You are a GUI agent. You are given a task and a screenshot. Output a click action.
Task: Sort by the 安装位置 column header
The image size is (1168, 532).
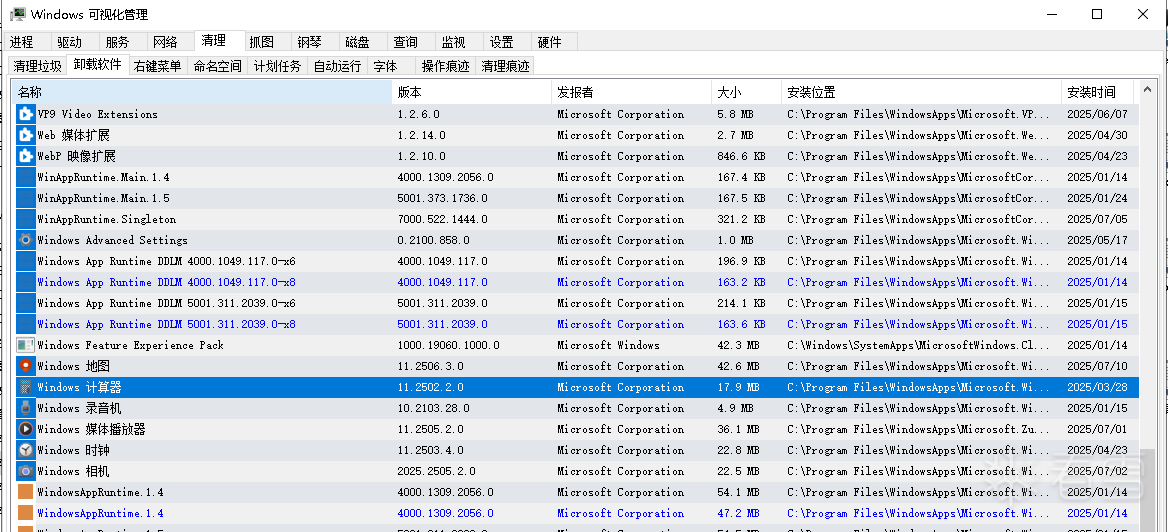click(921, 92)
